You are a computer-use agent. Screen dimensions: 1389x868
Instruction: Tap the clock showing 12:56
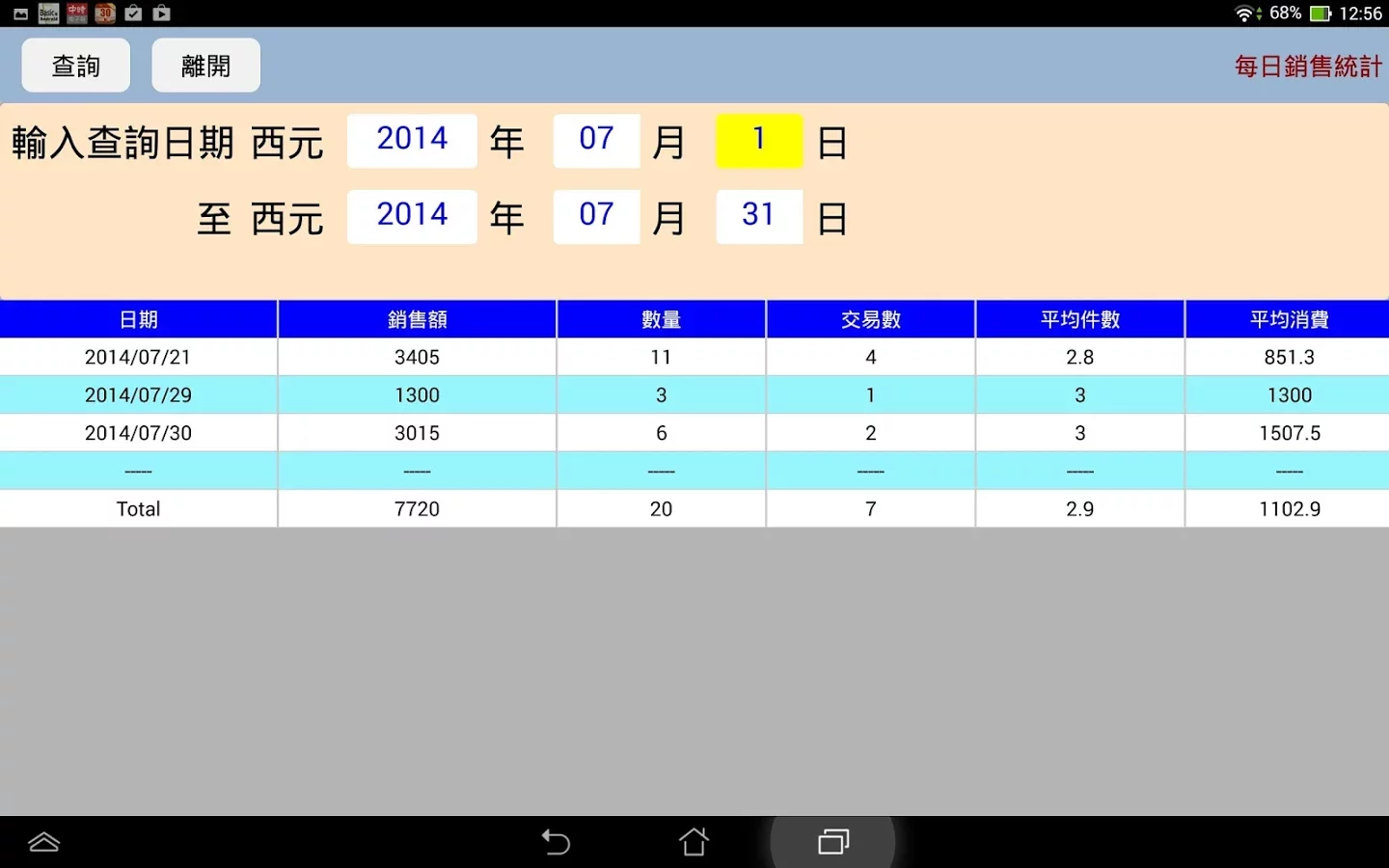click(x=1360, y=14)
